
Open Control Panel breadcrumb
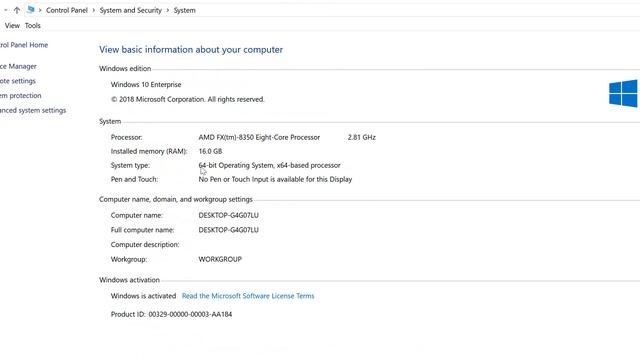[x=67, y=10]
